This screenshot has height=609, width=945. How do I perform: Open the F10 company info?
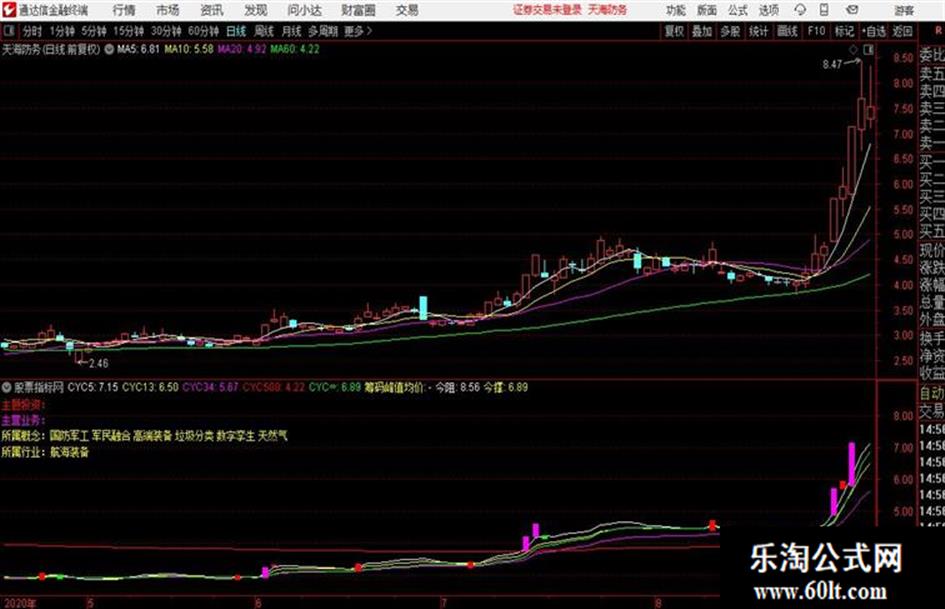(x=816, y=31)
